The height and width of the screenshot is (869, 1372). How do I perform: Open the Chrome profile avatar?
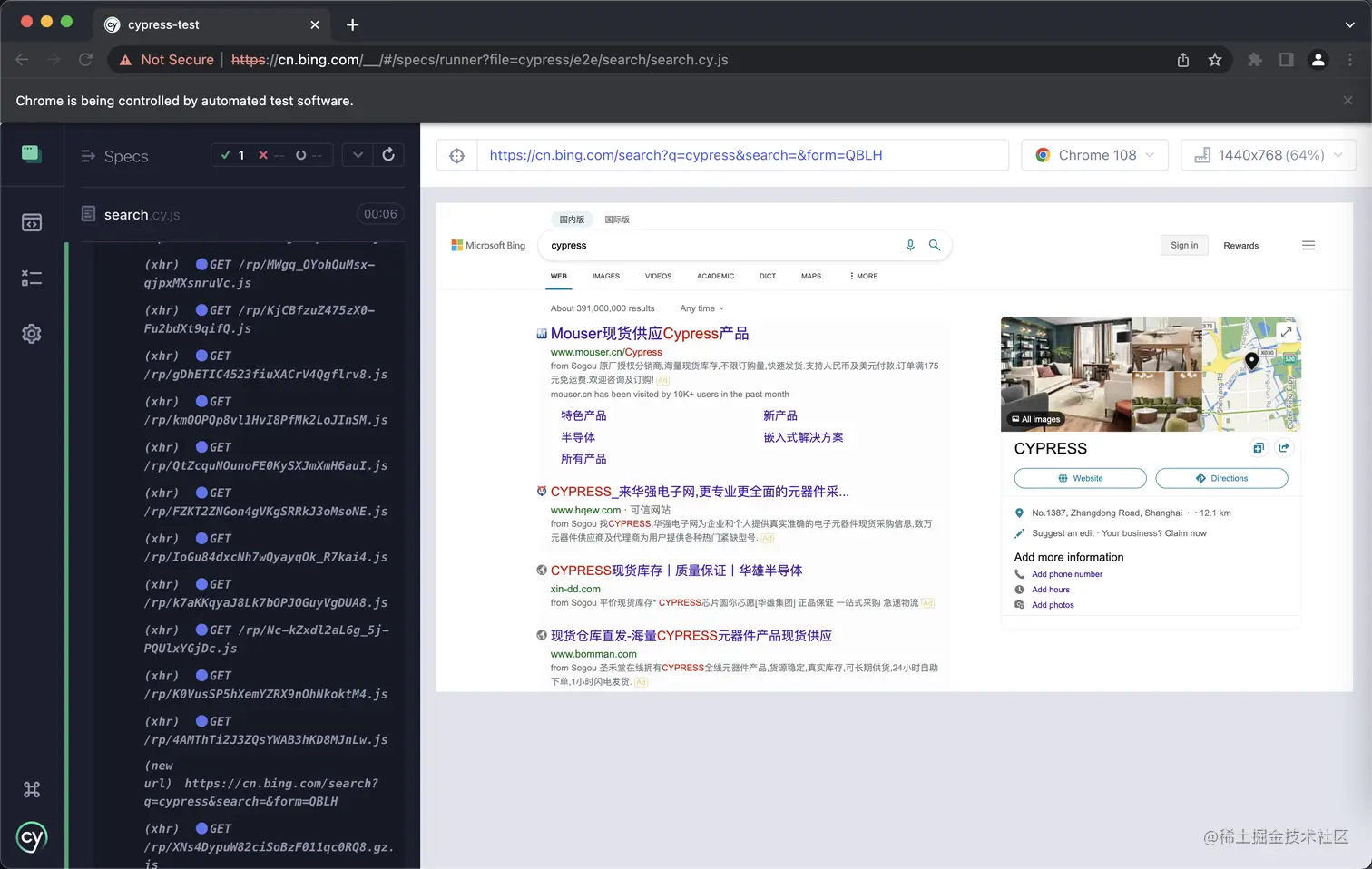tap(1318, 60)
